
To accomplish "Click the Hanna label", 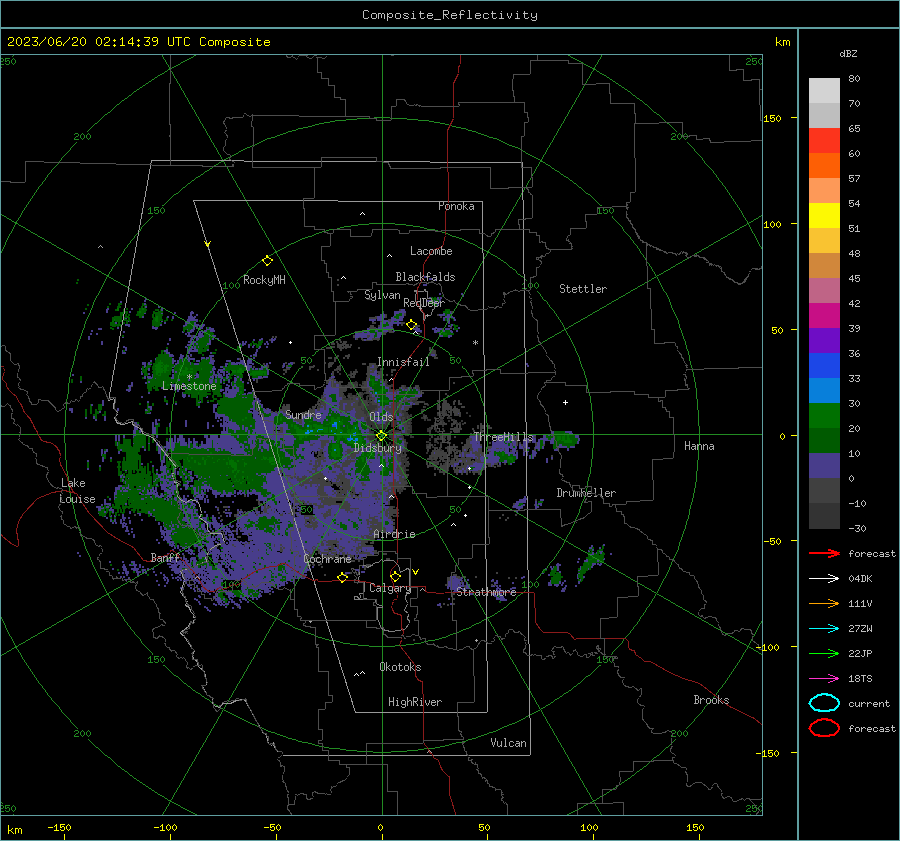I will coord(699,445).
